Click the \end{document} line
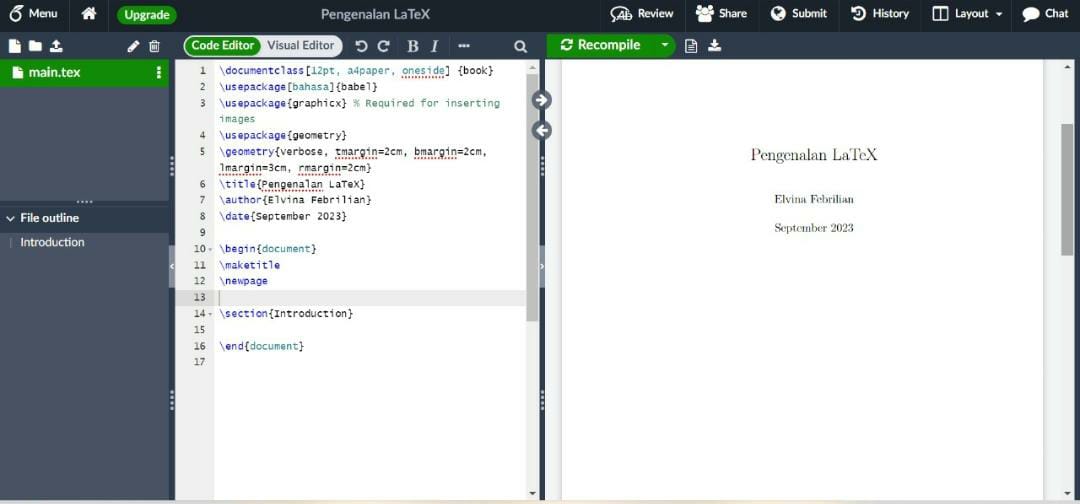The height and width of the screenshot is (504, 1080). point(261,346)
